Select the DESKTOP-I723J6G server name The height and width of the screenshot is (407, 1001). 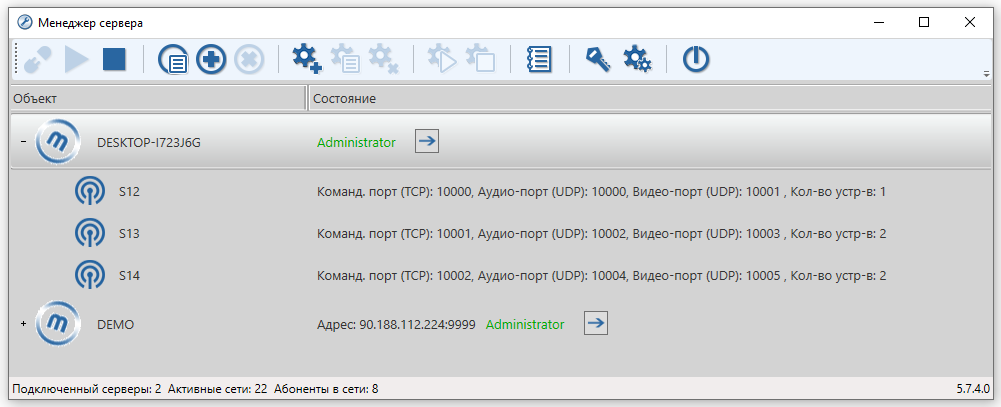point(149,143)
